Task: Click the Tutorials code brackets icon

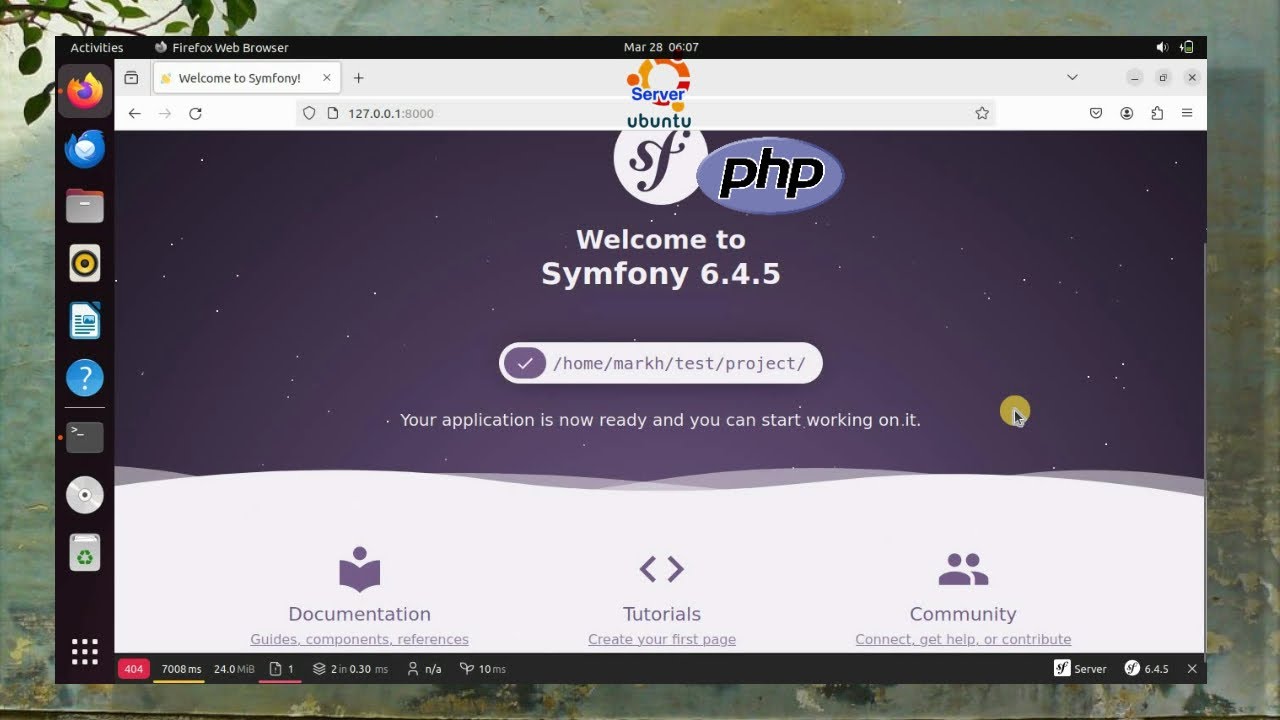Action: (662, 569)
